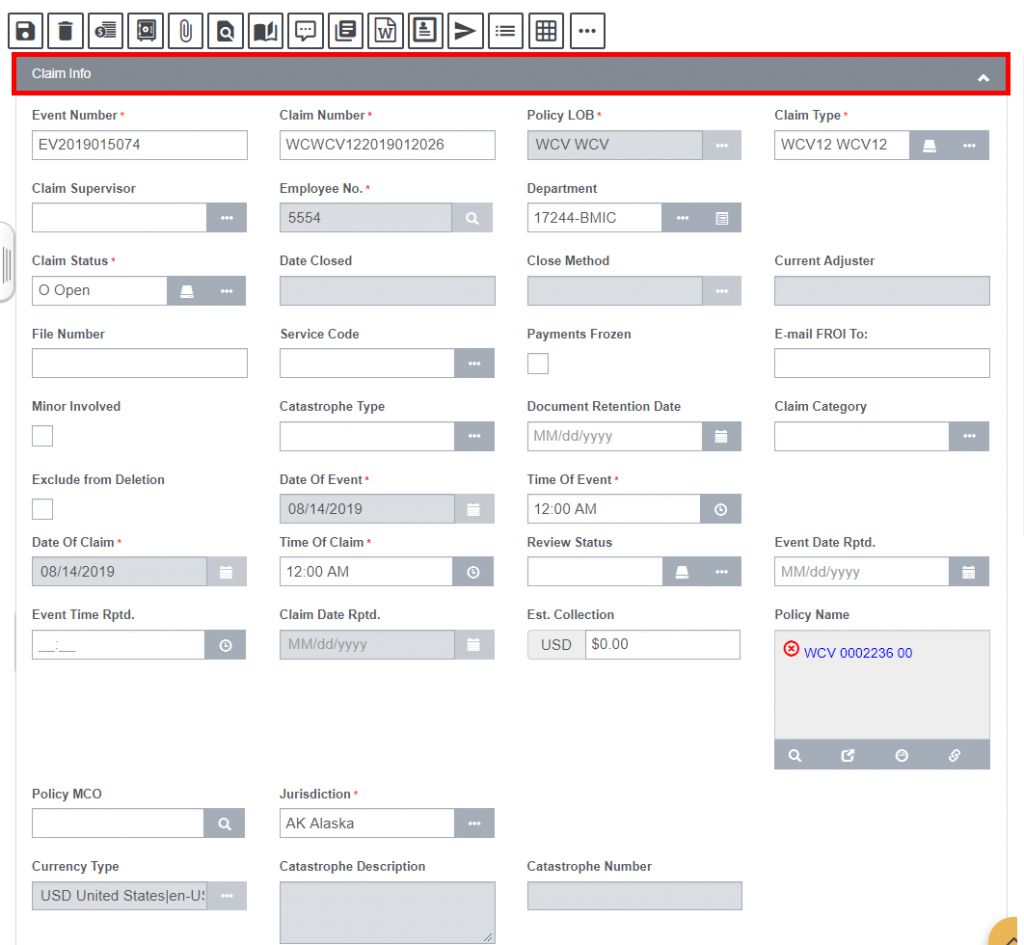The image size is (1024, 945).
Task: Click the grid table toolbar icon
Action: 546,31
